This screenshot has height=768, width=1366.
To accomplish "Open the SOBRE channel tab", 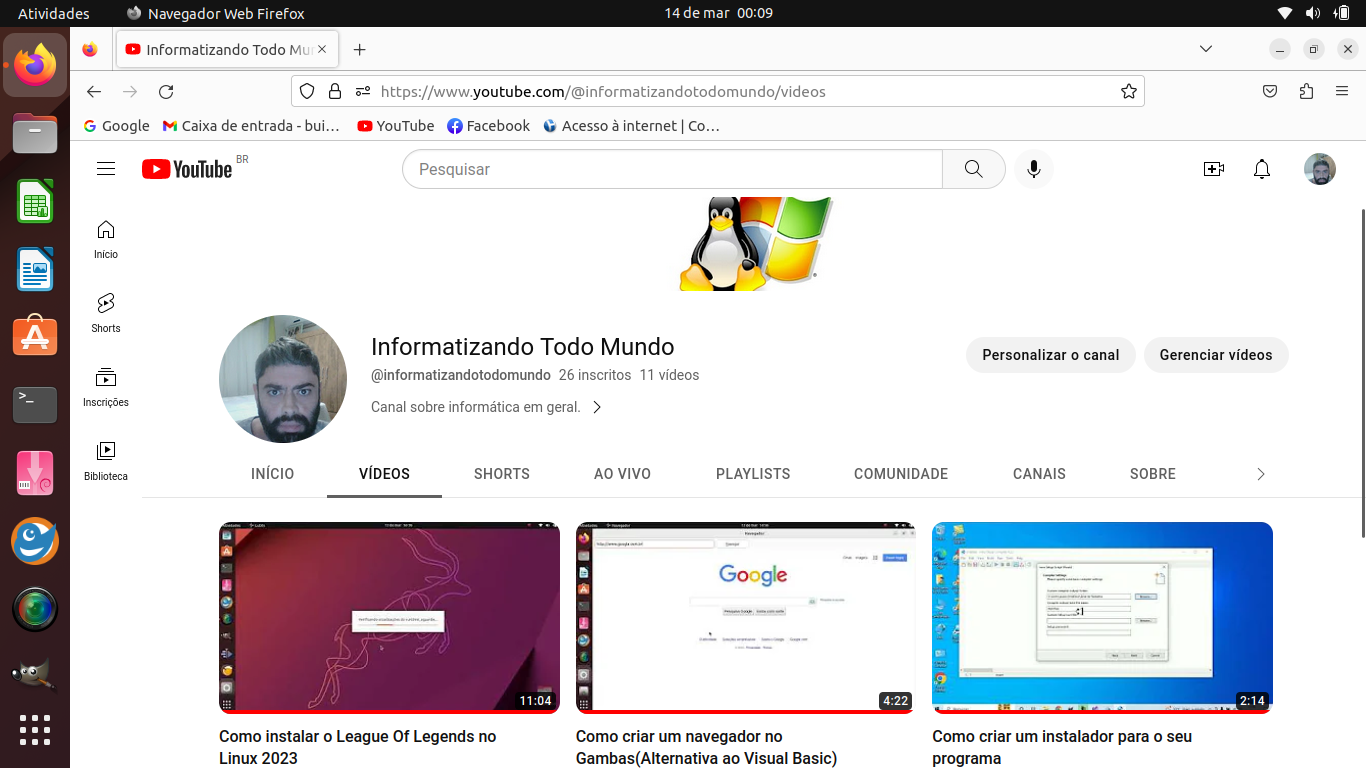I will [x=1153, y=474].
